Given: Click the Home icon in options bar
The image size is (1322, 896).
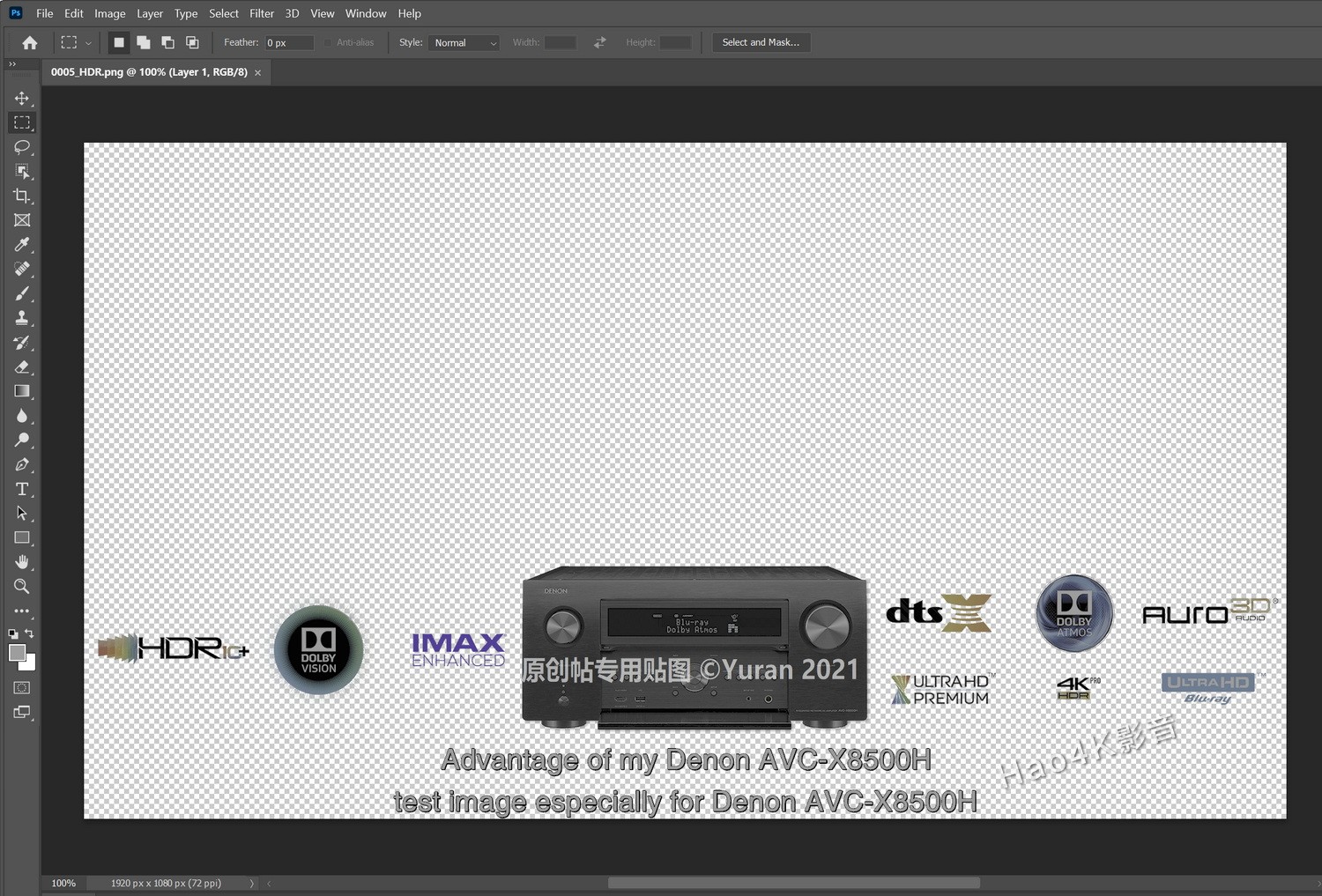Looking at the screenshot, I should coord(30,42).
